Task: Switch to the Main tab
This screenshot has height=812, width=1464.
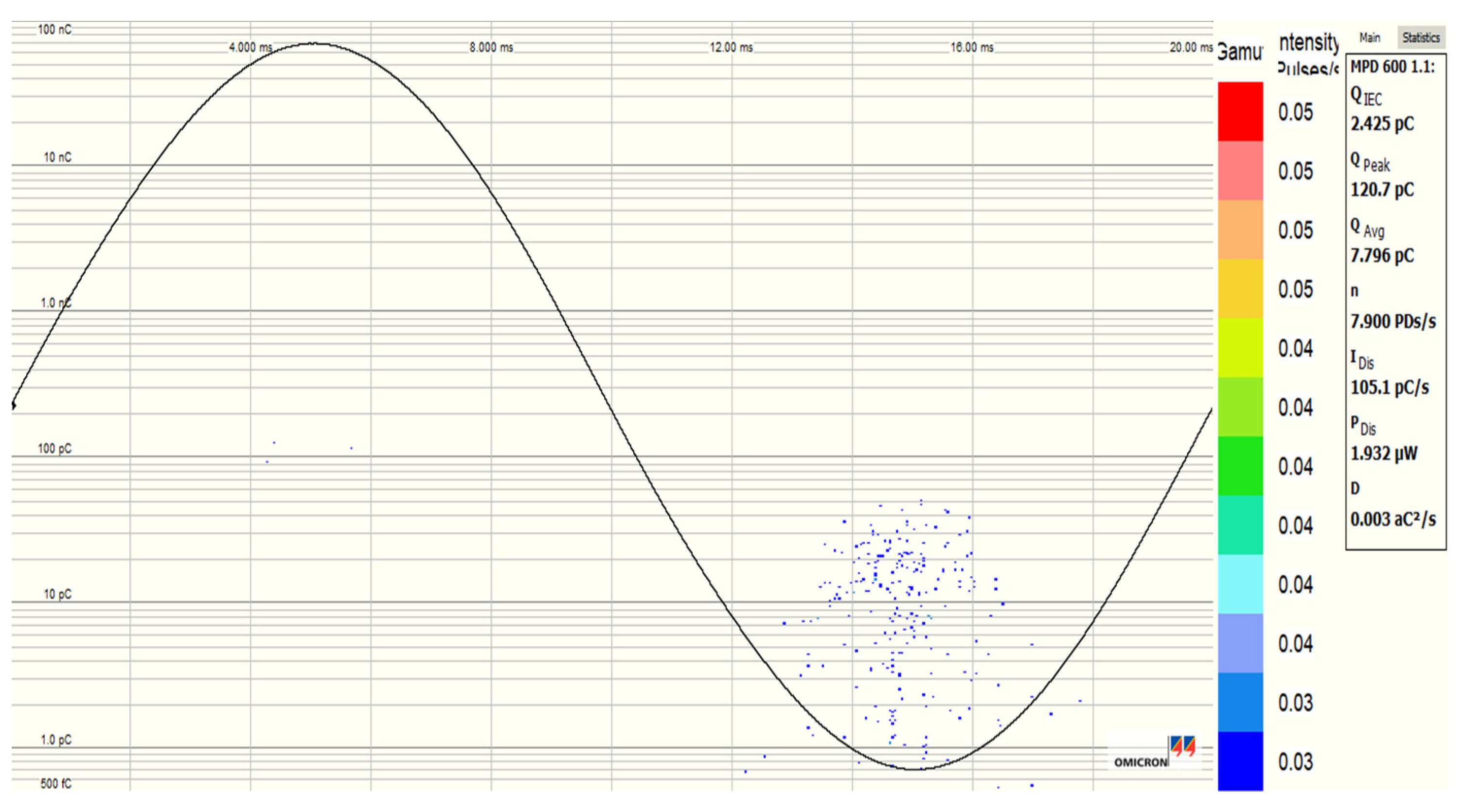Action: (x=1370, y=37)
